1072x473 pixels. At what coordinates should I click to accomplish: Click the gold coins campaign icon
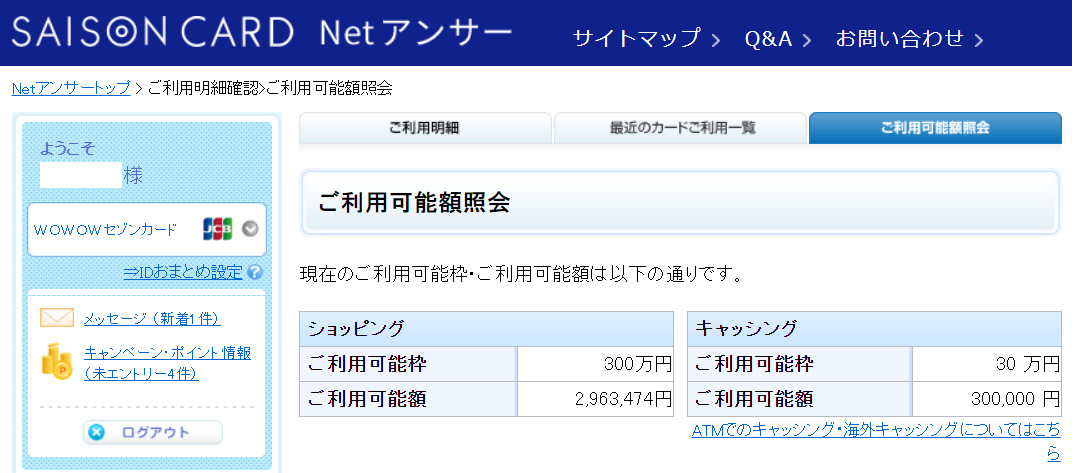coord(57,361)
